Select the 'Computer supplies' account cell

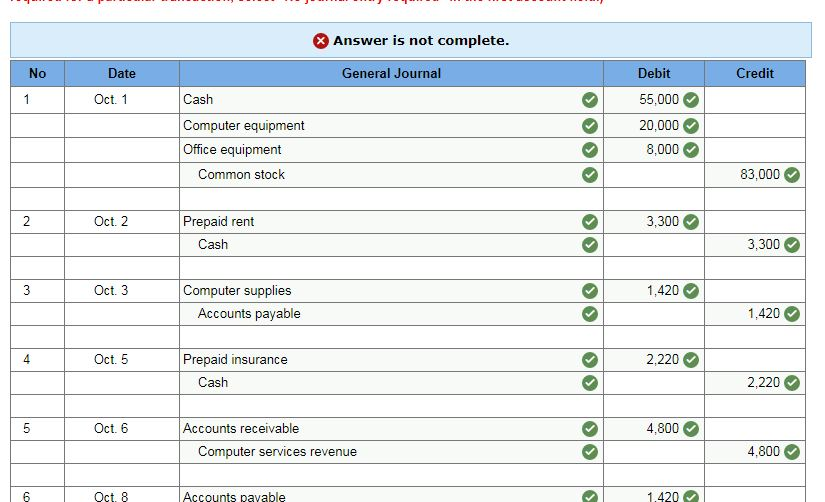391,290
